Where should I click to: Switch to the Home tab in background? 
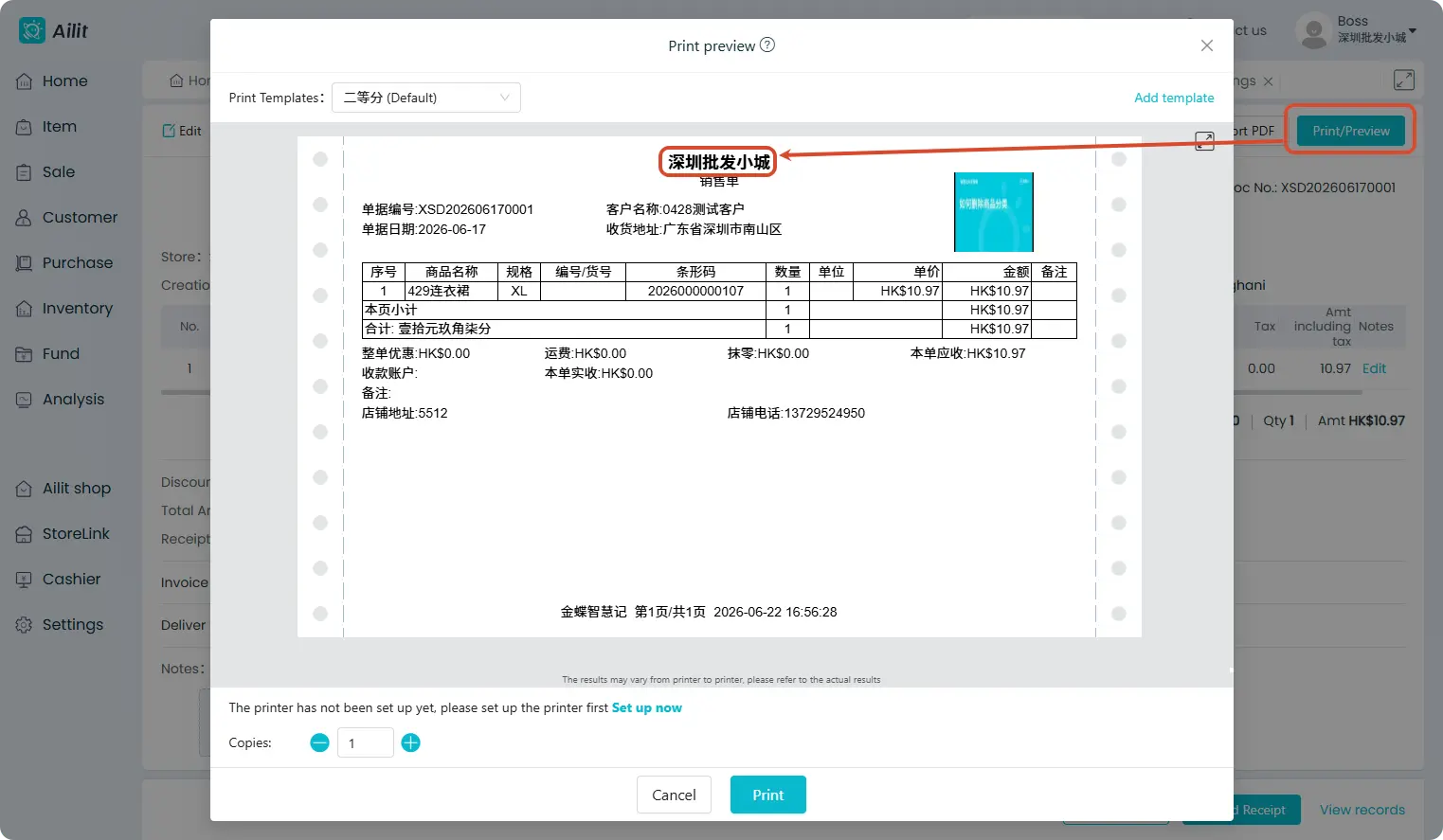(189, 80)
